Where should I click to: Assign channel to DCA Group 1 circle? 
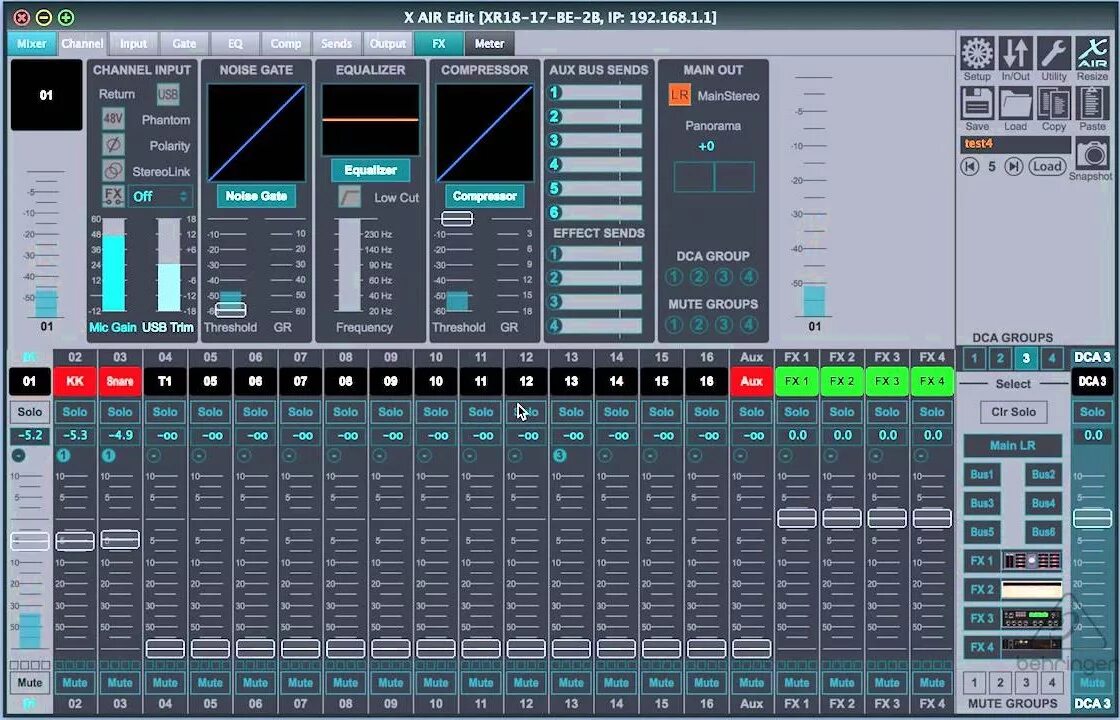point(674,277)
